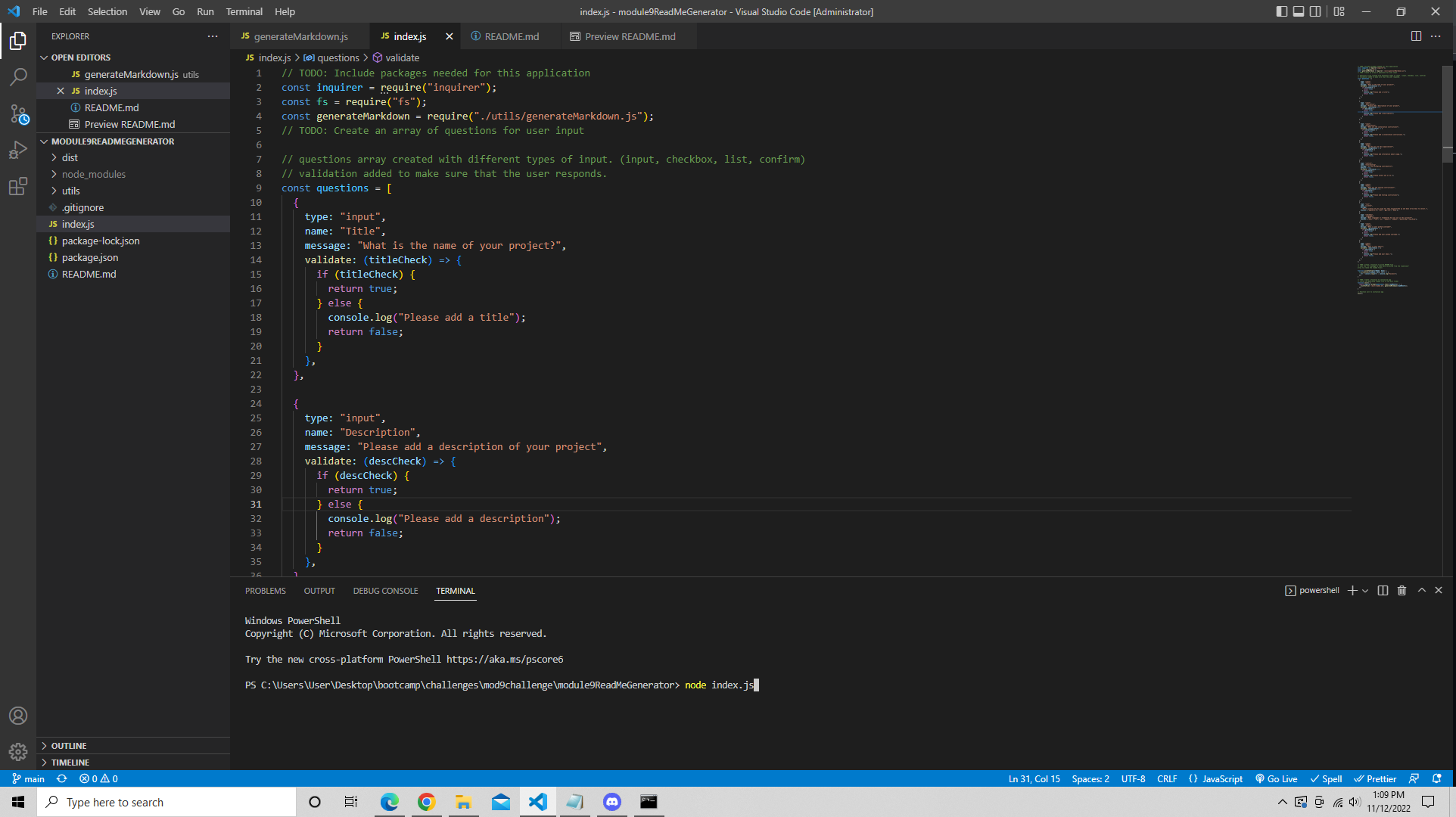Screen dimensions: 1456x817
Task: Open terminal profile dropdown next to plus
Action: [1364, 590]
